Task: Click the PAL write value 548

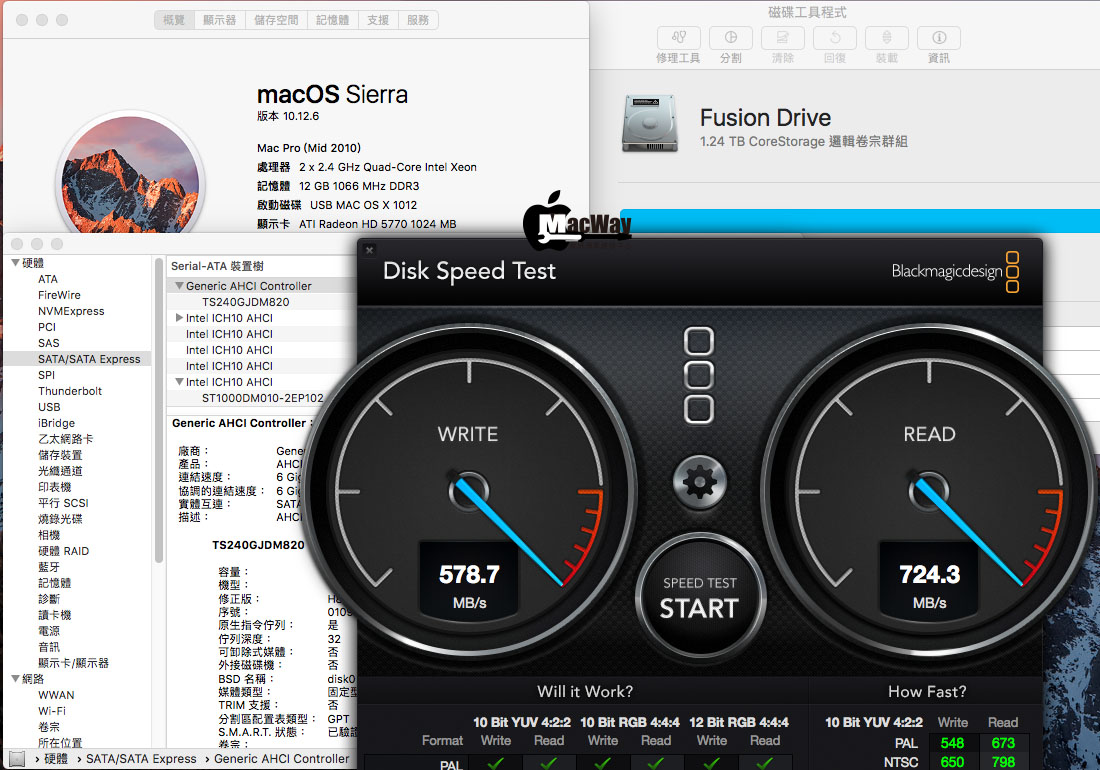Action: tap(952, 743)
